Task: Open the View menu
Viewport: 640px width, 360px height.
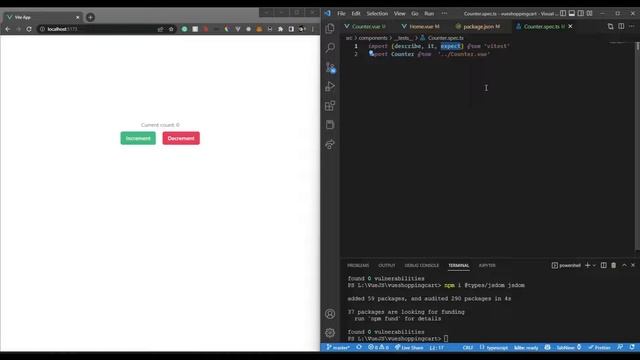Action: point(399,13)
